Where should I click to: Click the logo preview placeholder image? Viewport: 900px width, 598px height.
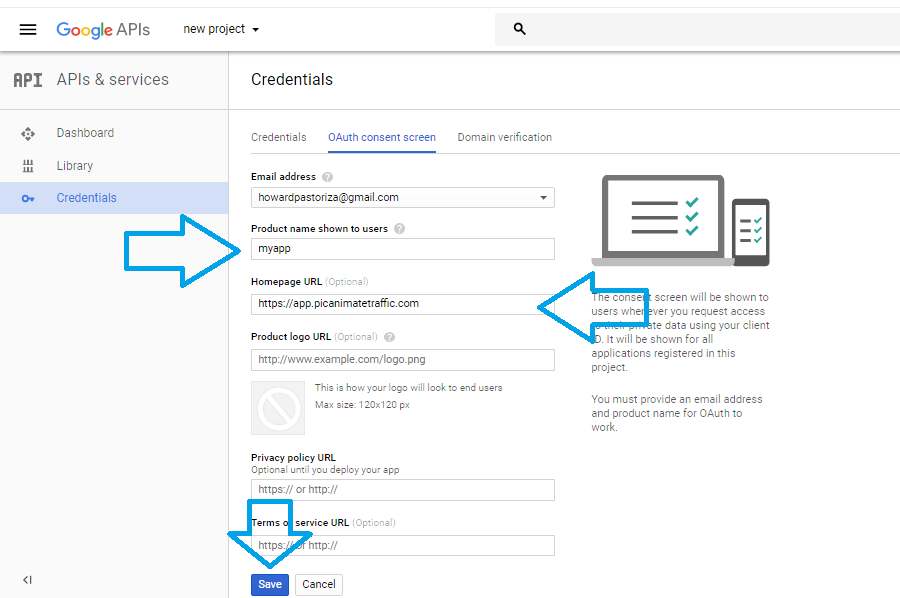(x=278, y=408)
